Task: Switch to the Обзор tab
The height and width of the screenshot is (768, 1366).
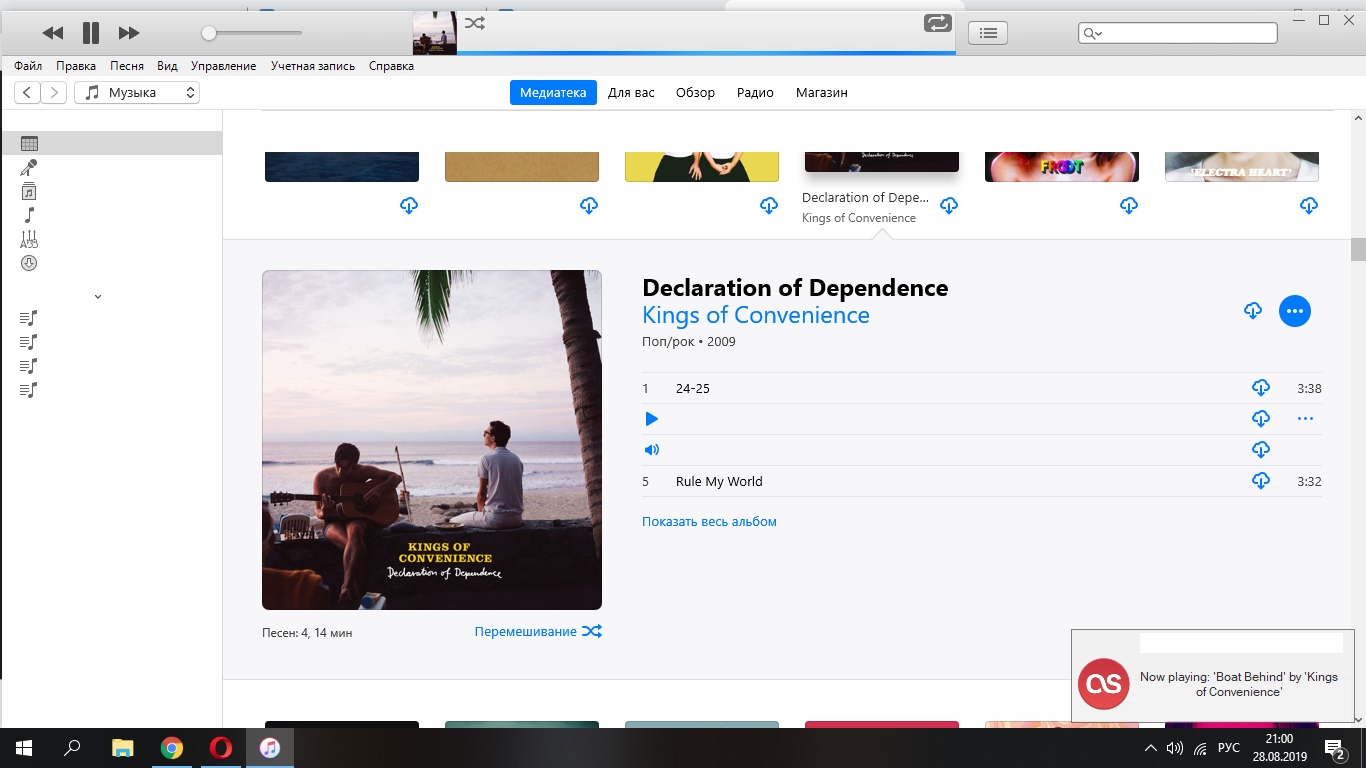Action: point(695,93)
